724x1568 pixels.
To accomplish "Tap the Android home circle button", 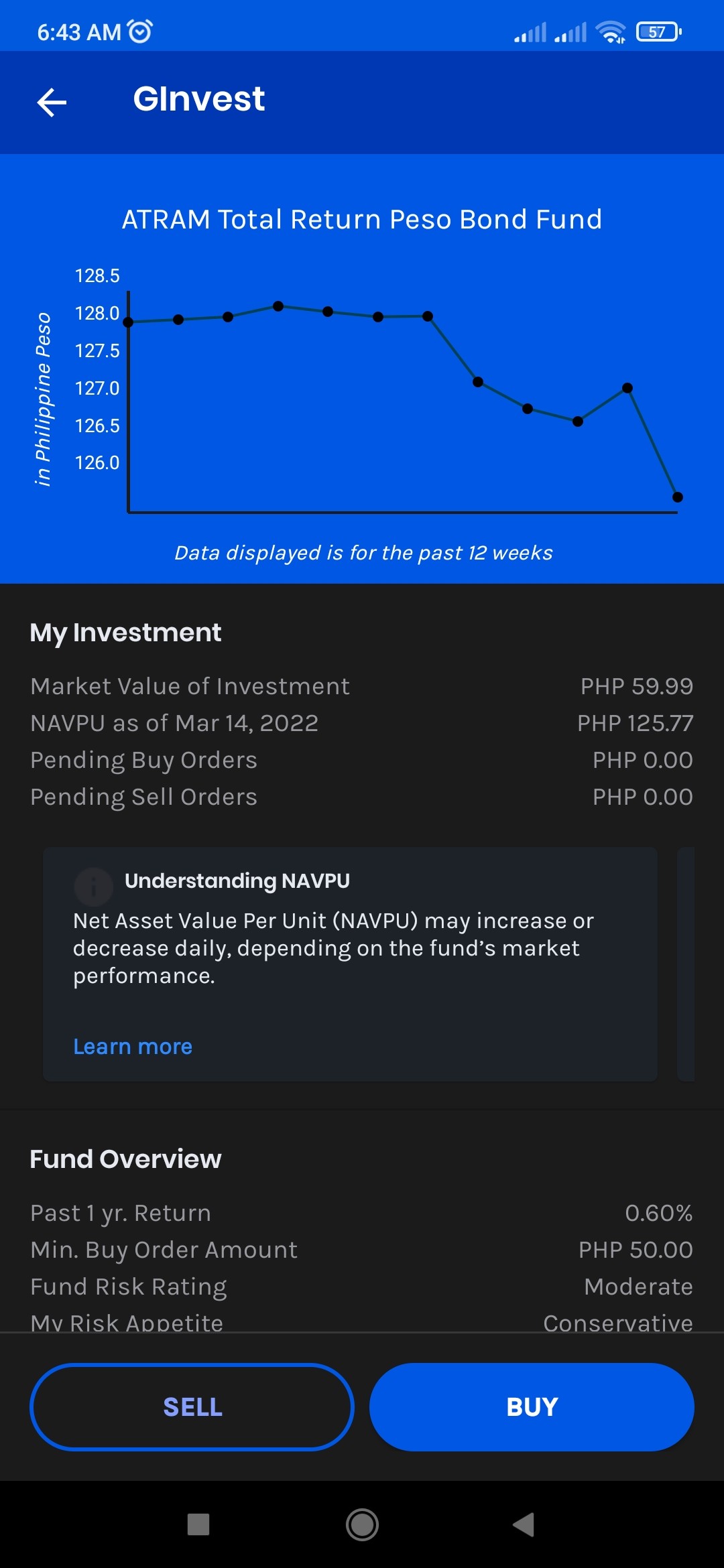I will 362,1524.
